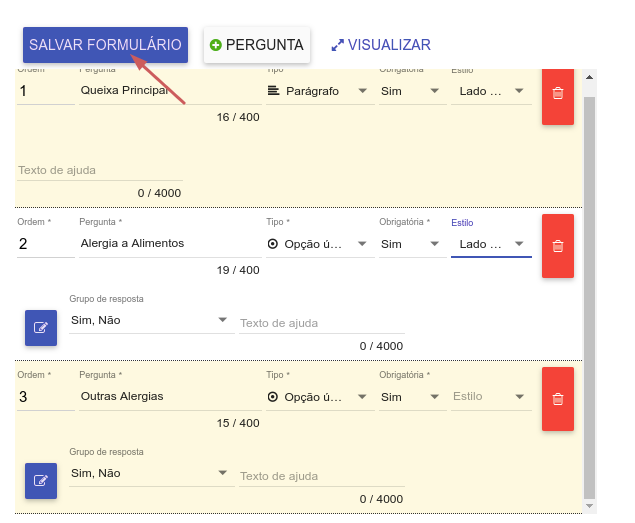Delete the Alergia a Alimentos question
635x523 pixels.
tap(558, 246)
